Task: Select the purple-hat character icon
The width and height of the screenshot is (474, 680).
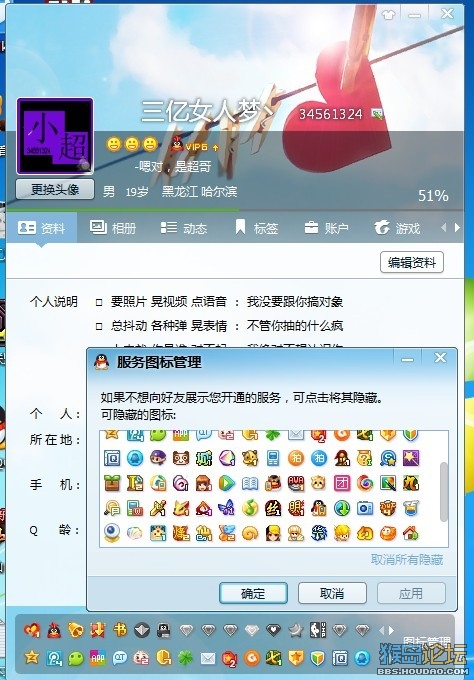Action: tap(158, 458)
